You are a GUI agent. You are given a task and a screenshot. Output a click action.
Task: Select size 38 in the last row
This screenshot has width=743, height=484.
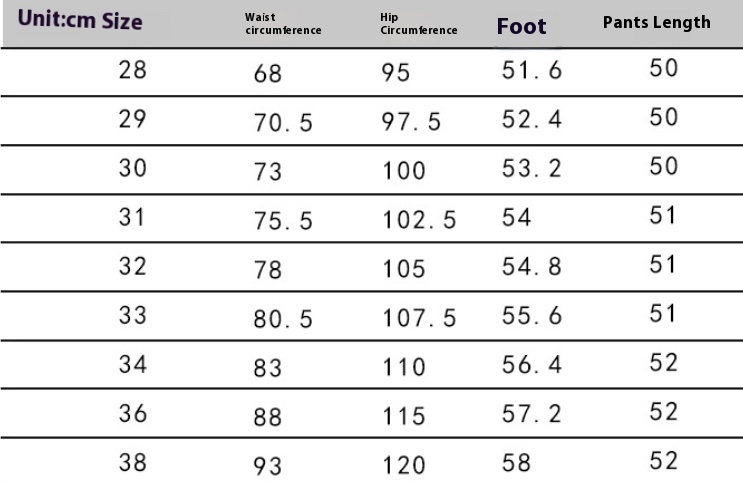pos(133,462)
